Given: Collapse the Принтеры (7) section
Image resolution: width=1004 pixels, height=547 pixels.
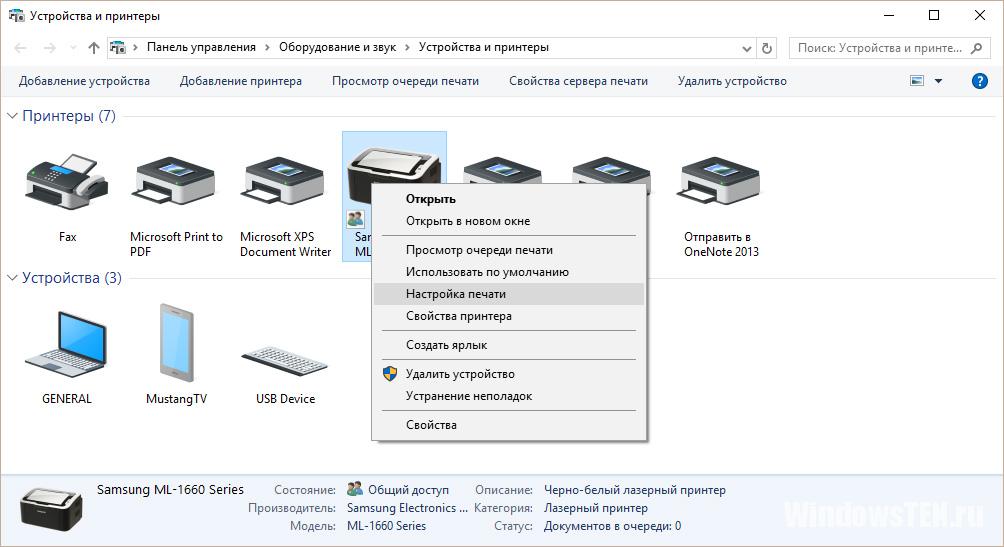Looking at the screenshot, I should pyautogui.click(x=12, y=116).
